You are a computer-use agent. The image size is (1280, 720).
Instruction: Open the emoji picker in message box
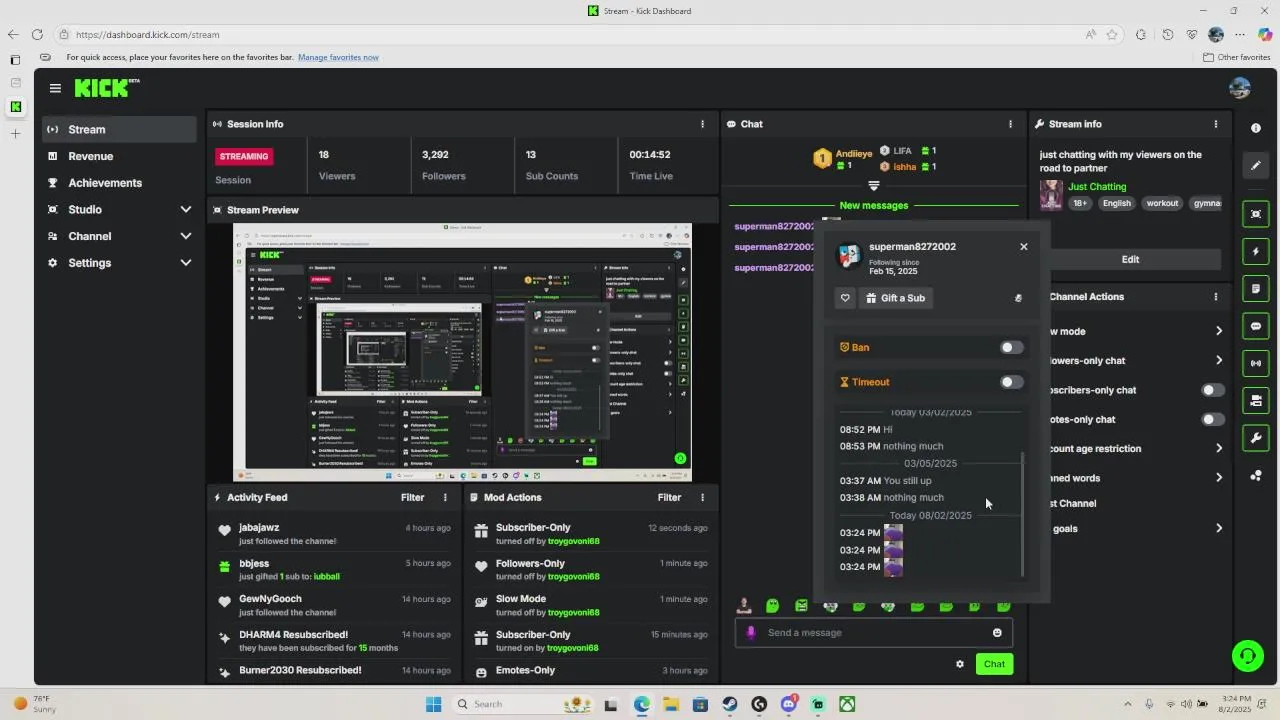tap(997, 632)
